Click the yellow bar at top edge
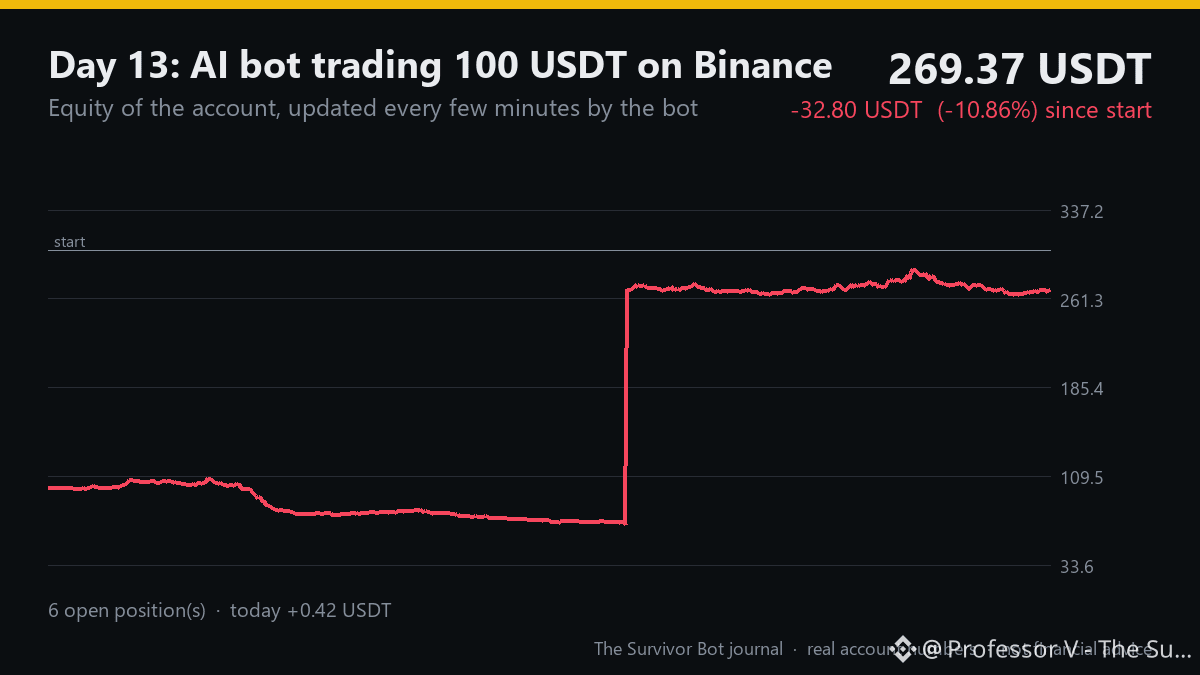Image resolution: width=1200 pixels, height=675 pixels. [x=600, y=4]
